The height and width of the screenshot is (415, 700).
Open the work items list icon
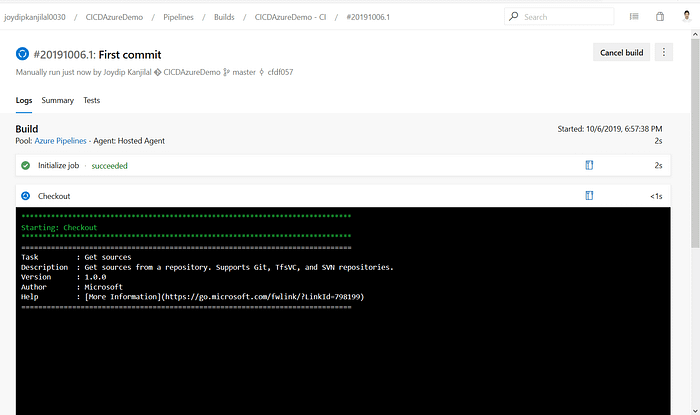click(x=634, y=17)
